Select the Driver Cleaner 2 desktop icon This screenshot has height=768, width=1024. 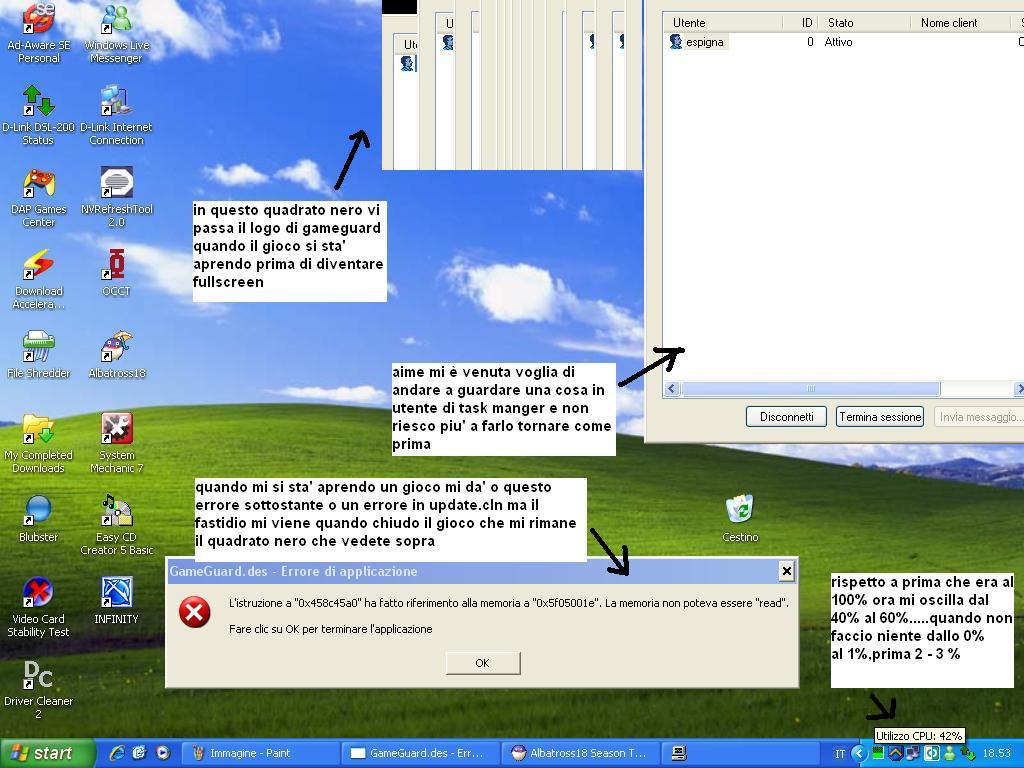pos(39,690)
